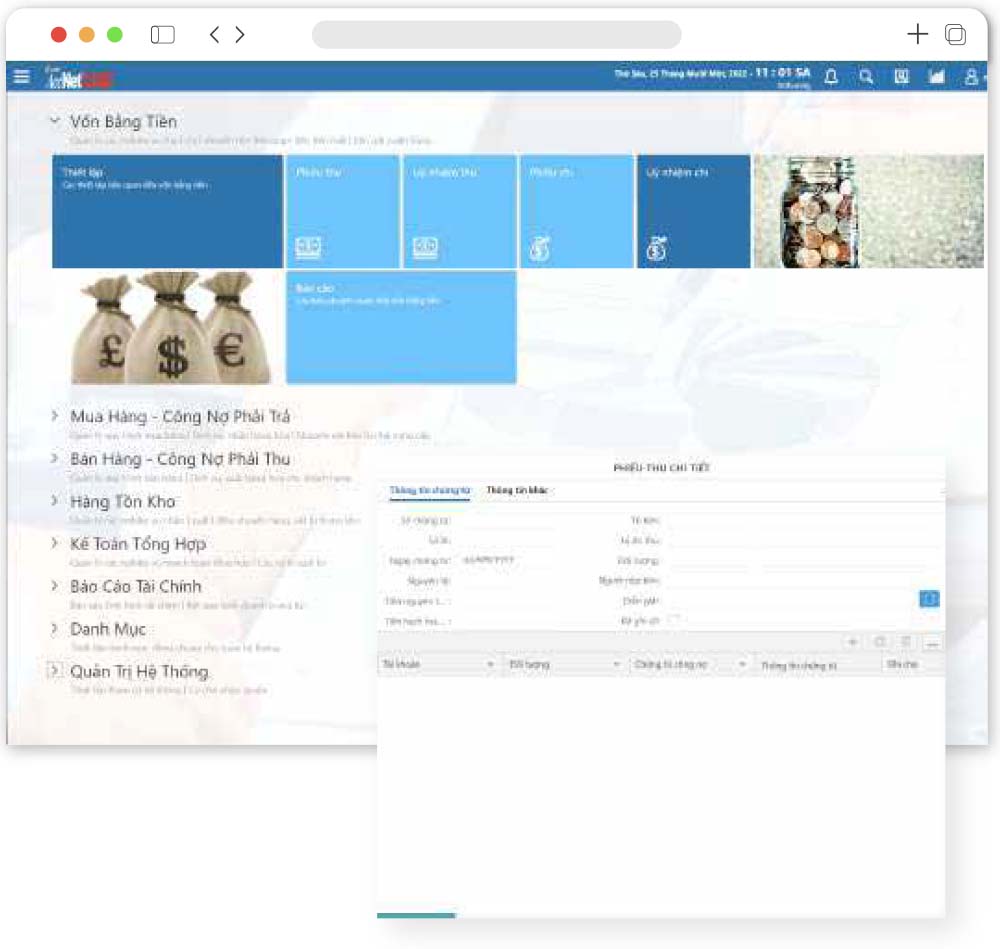The height and width of the screenshot is (949, 1000).
Task: Open the Thiết lập tile
Action: (167, 211)
